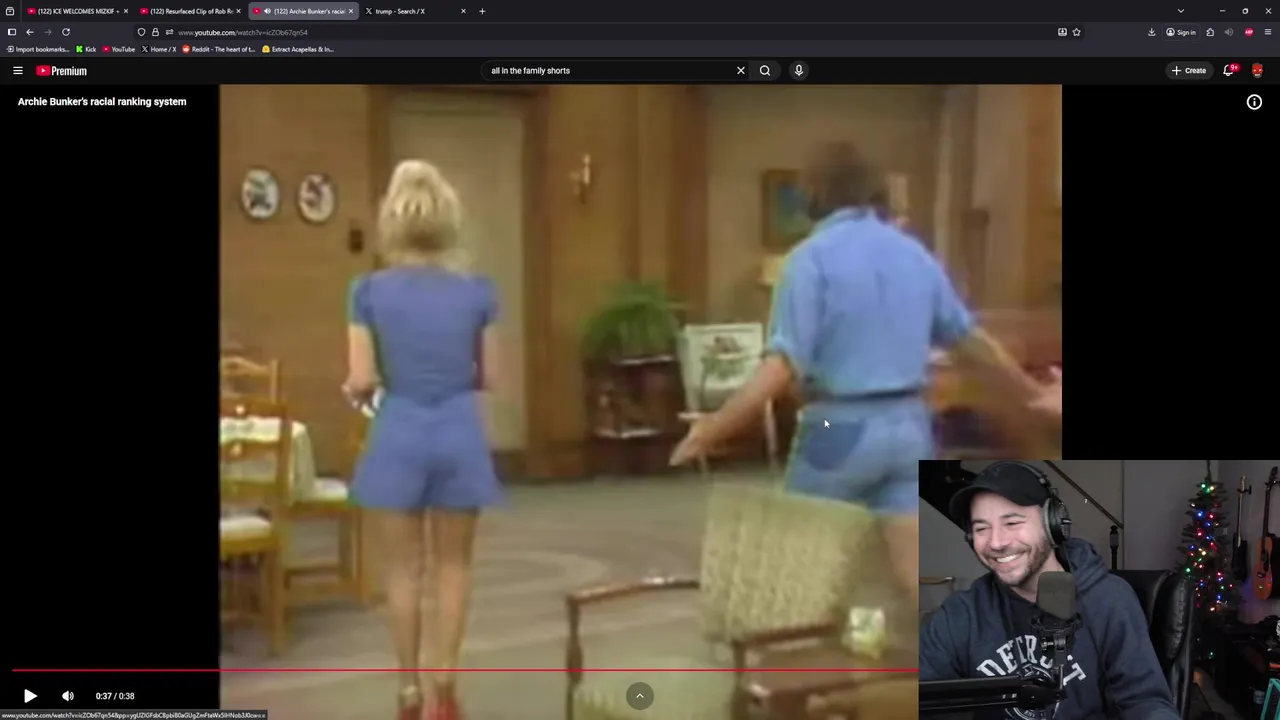Open the Create menu
The height and width of the screenshot is (720, 1280).
click(x=1189, y=71)
